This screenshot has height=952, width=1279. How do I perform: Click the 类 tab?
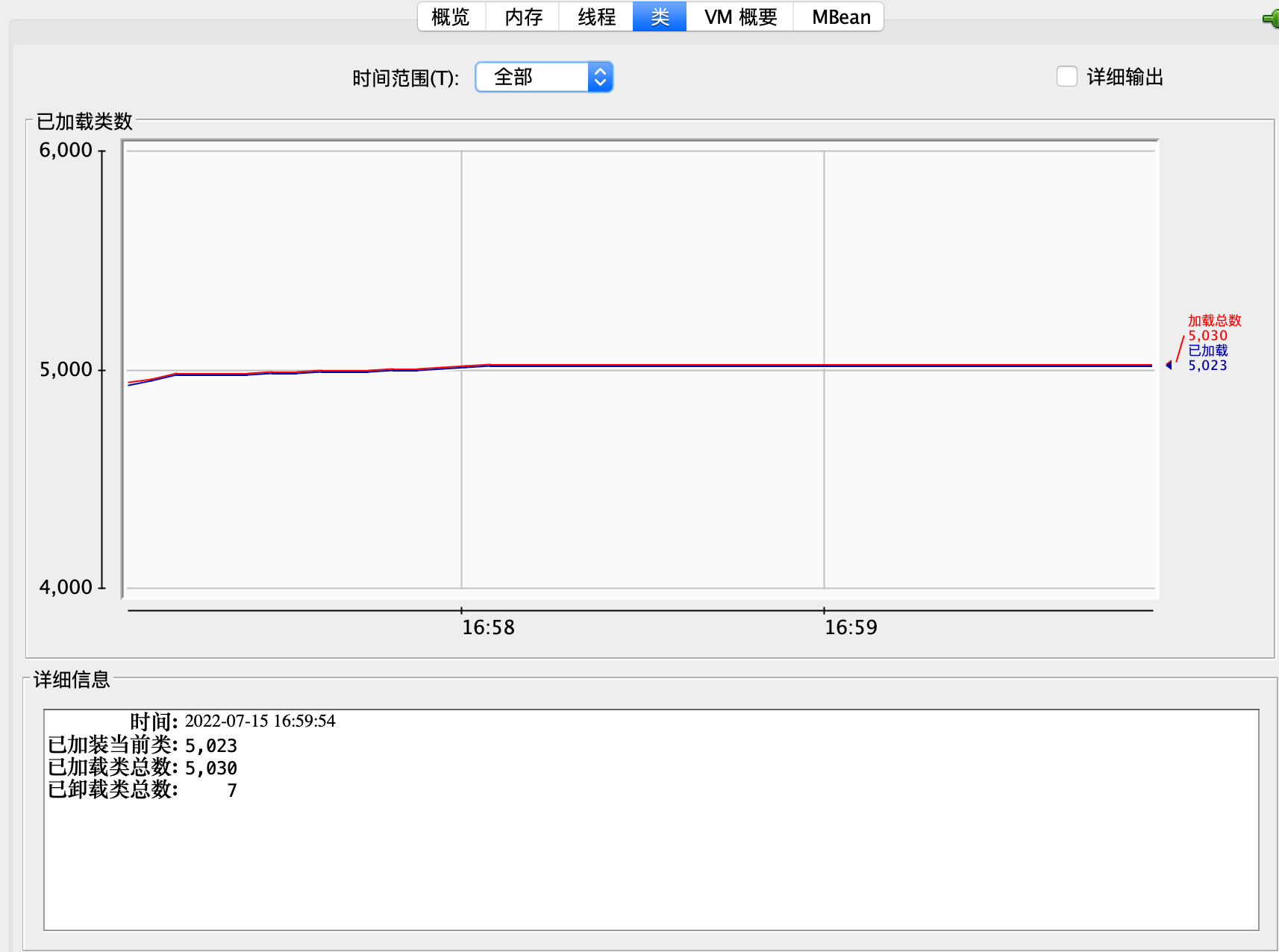(x=660, y=16)
